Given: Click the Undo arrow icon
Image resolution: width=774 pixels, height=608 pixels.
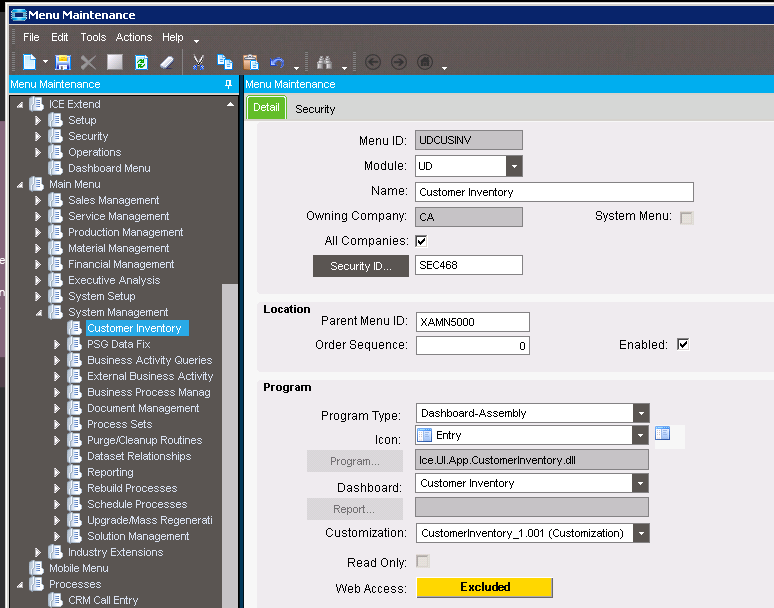Looking at the screenshot, I should coord(277,62).
